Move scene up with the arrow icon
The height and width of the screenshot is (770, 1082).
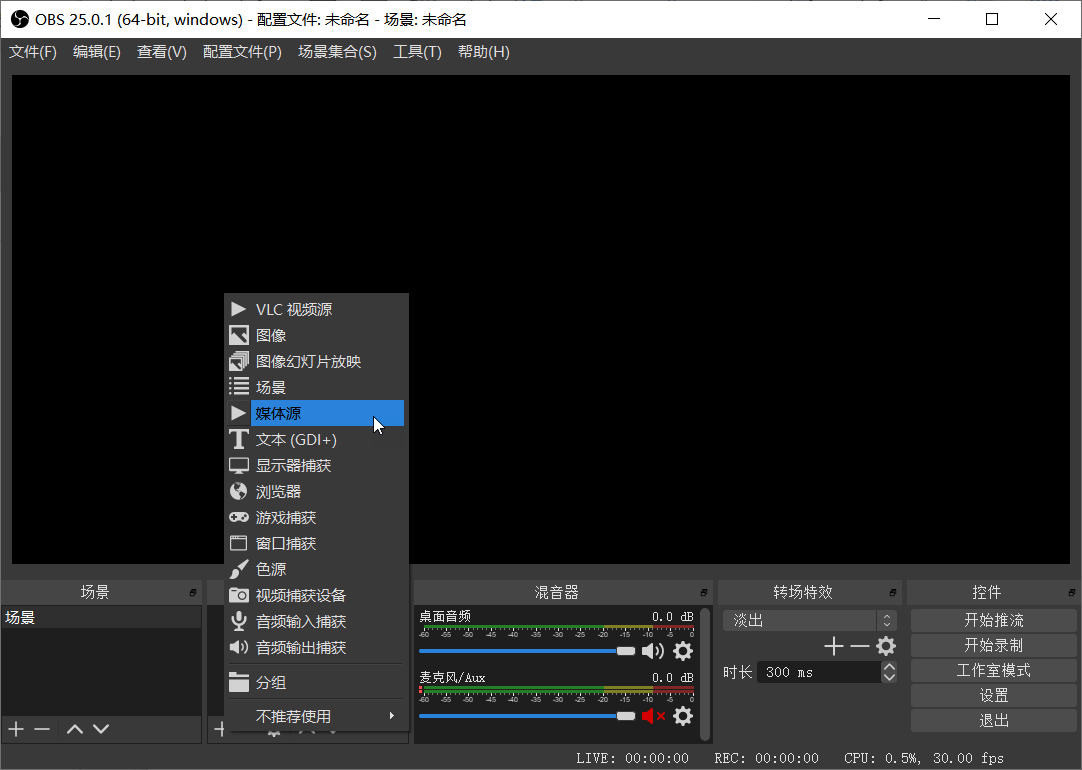point(75,729)
